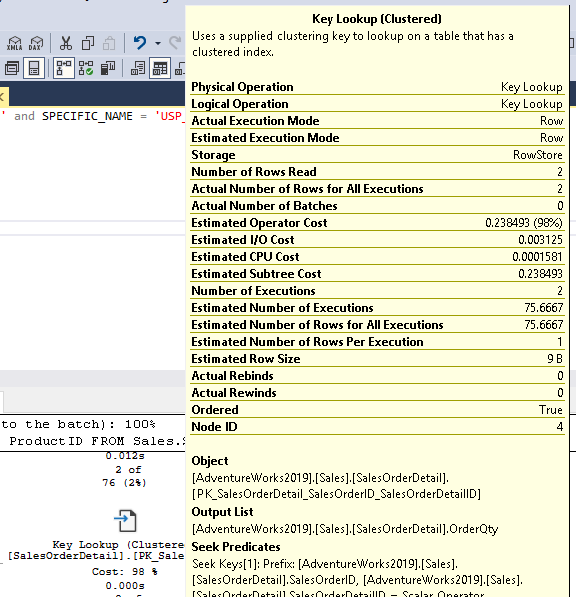
Task: Open the Undo history dropdown arrow
Action: tap(158, 43)
